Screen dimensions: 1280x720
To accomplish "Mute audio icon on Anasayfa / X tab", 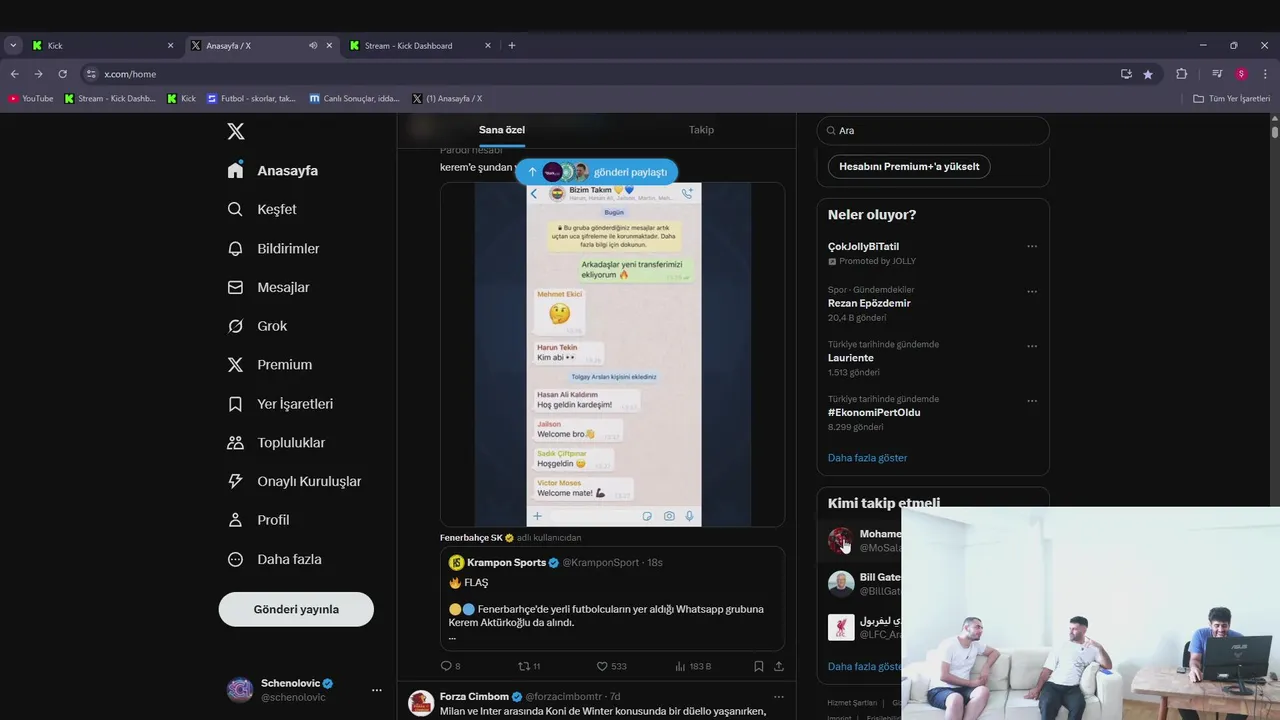I will [x=313, y=45].
